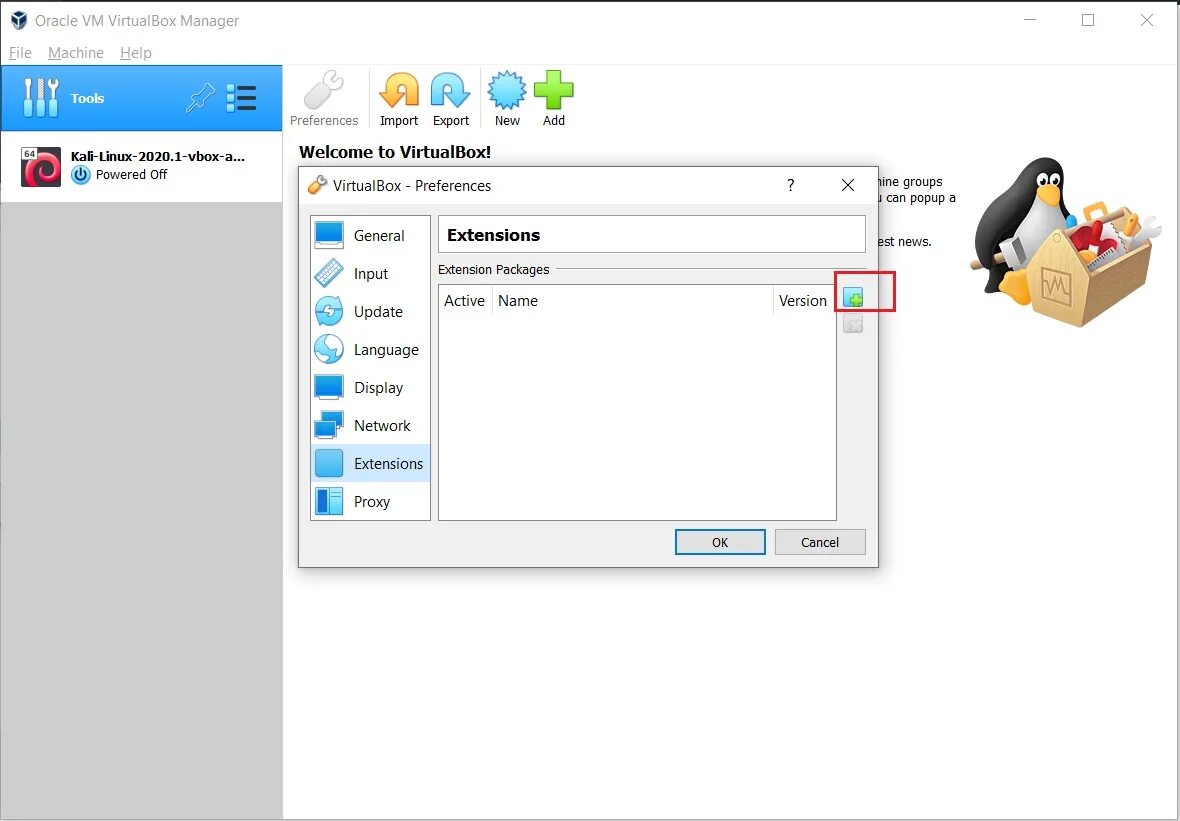Open the File menu
Screen dimensions: 1180x821
[x=20, y=53]
